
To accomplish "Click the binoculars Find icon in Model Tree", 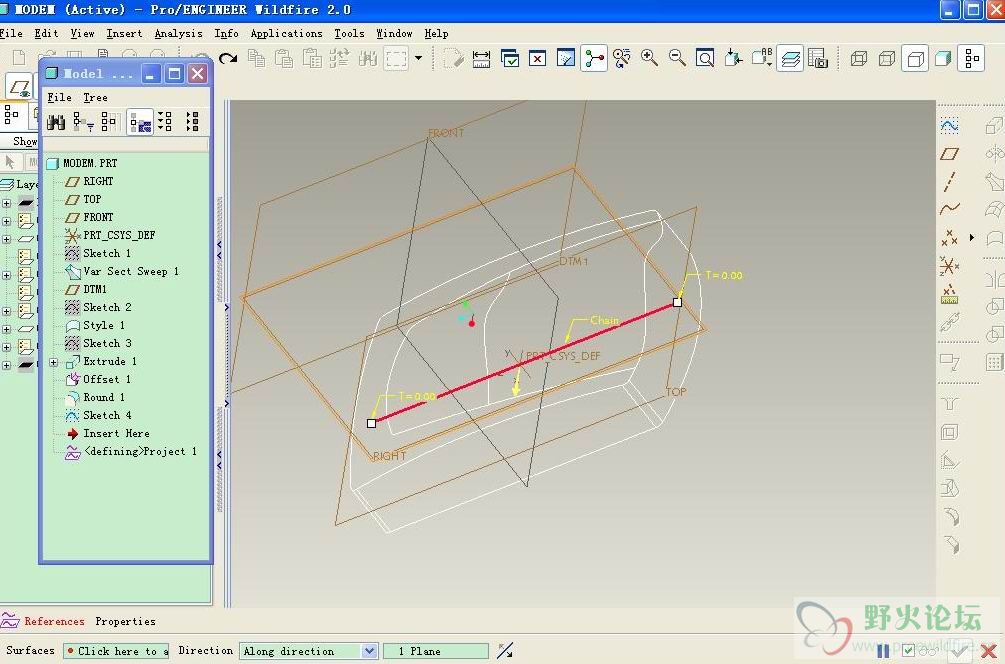I will click(56, 122).
